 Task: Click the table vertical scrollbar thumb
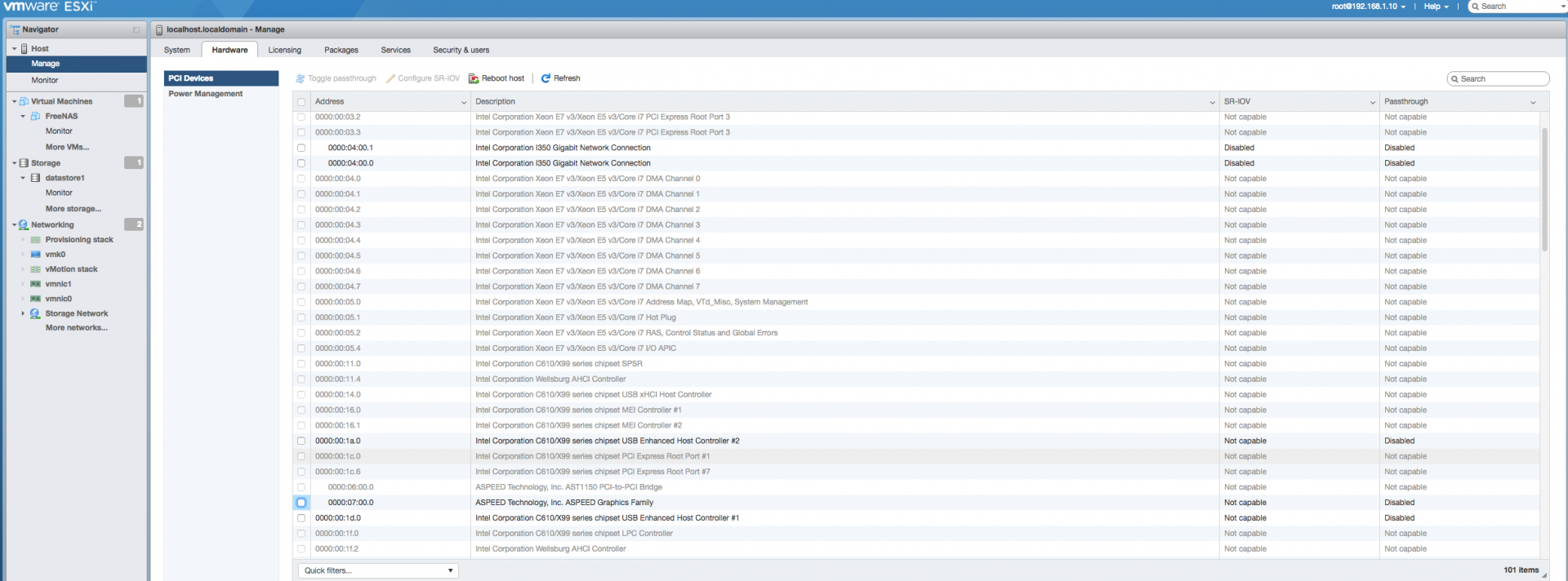[x=1544, y=189]
